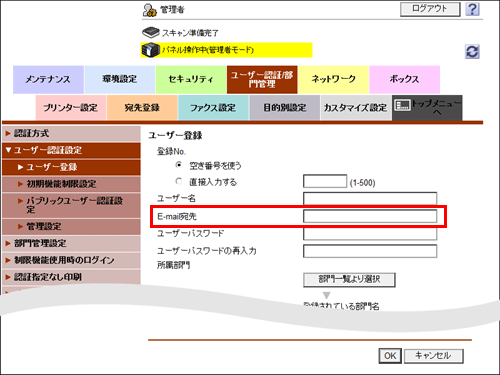This screenshot has width=500, height=375.
Task: Click the top menu icon
Action: [402, 105]
